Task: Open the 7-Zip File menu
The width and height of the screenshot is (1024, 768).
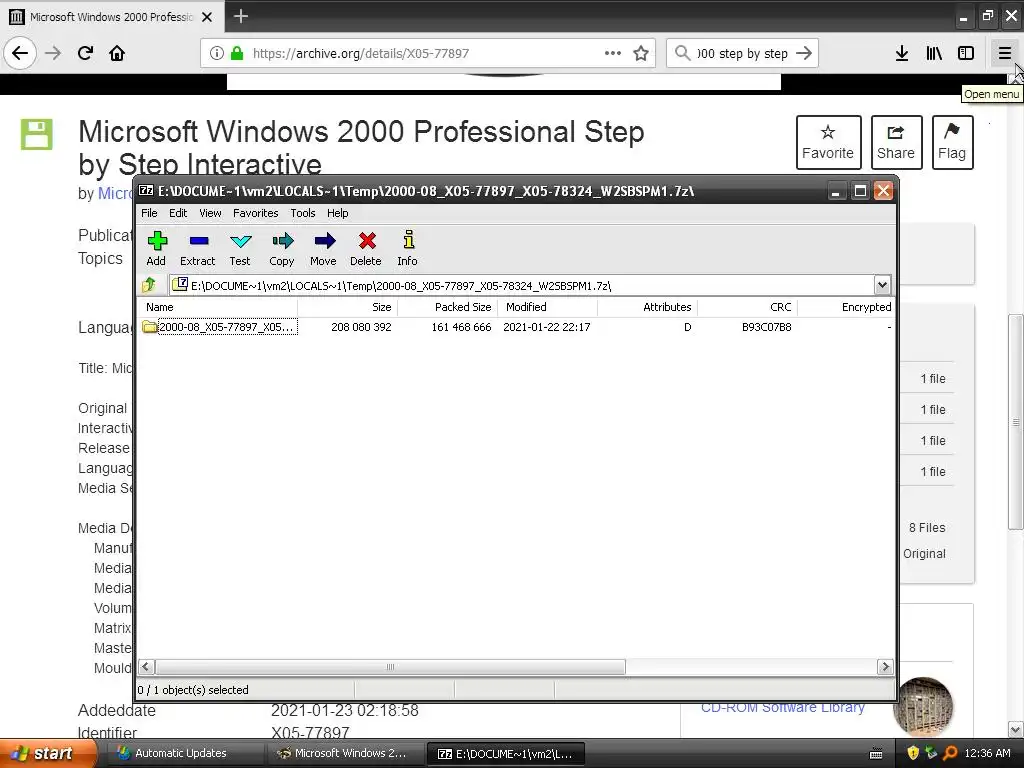Action: point(150,213)
